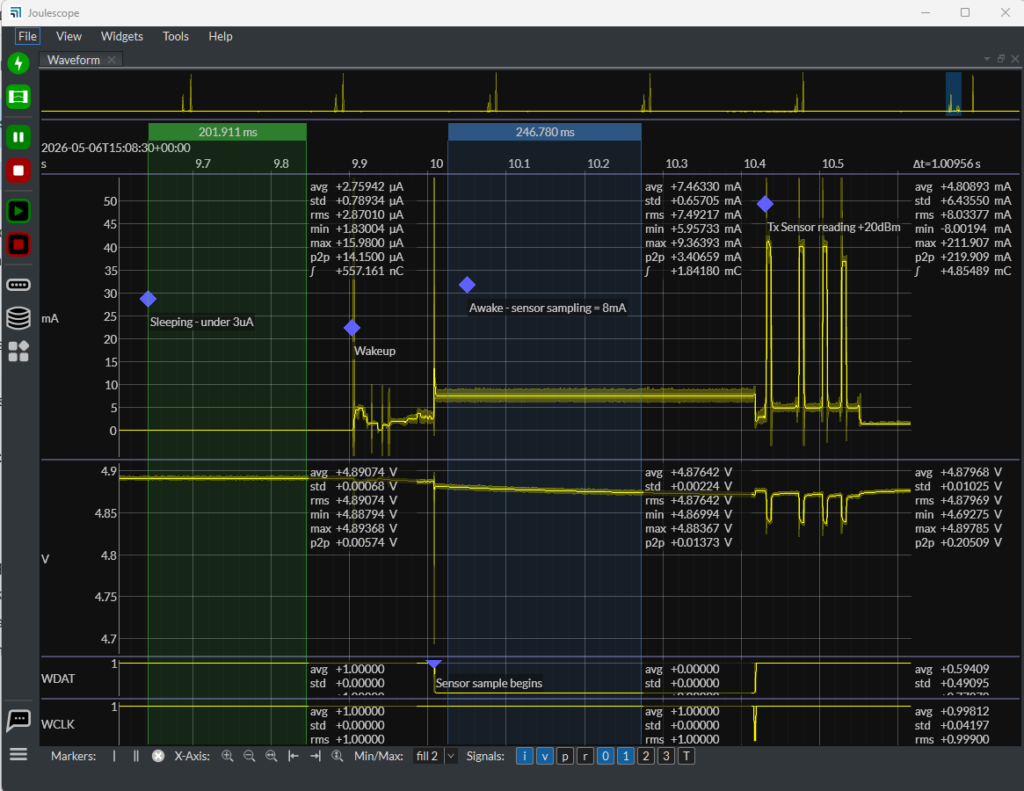
Task: Click the Y-axis zoom-all magnifier icon
Action: [338, 756]
